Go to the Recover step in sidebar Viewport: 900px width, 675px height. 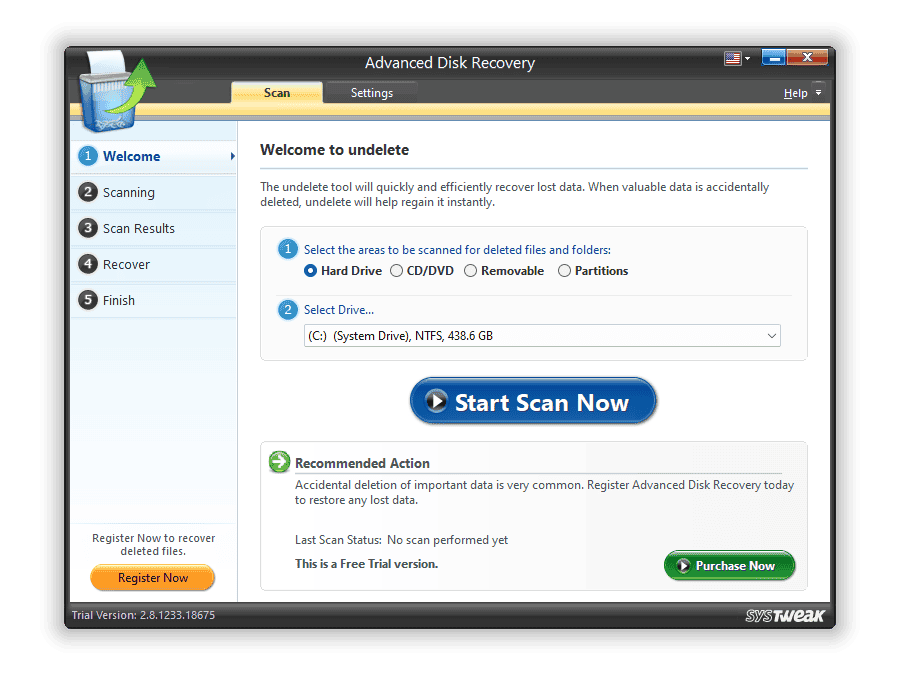click(x=154, y=265)
